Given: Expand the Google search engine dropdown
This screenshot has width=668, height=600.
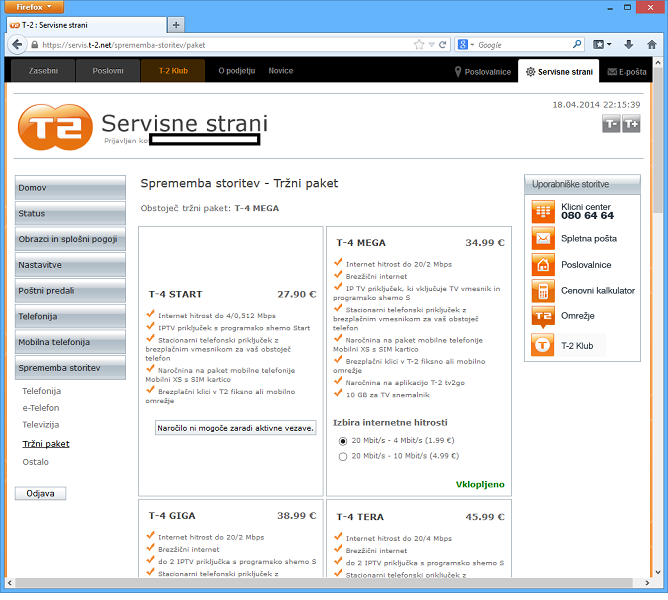Looking at the screenshot, I should coord(467,45).
